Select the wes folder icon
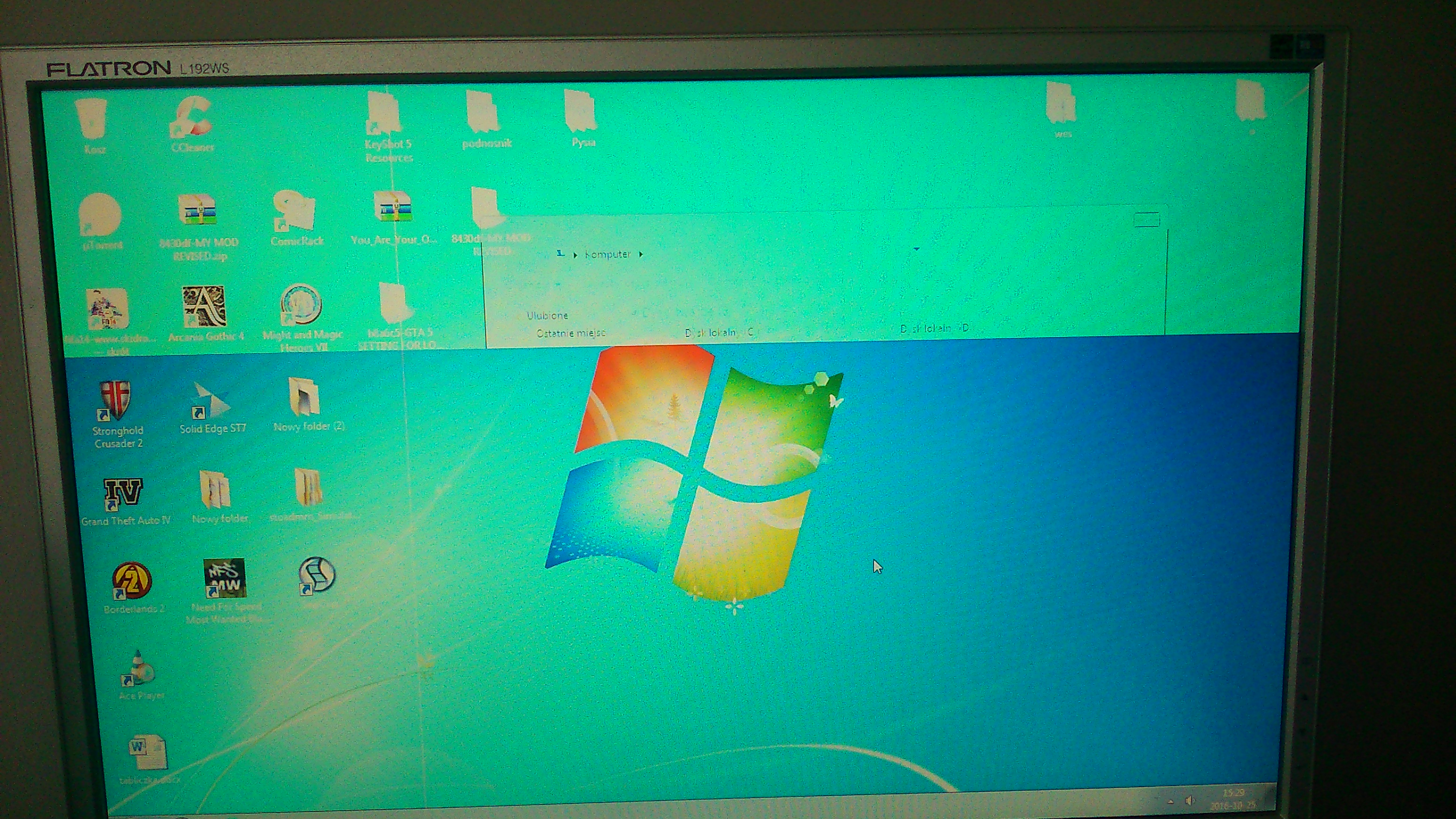1456x819 pixels. click(x=1061, y=103)
